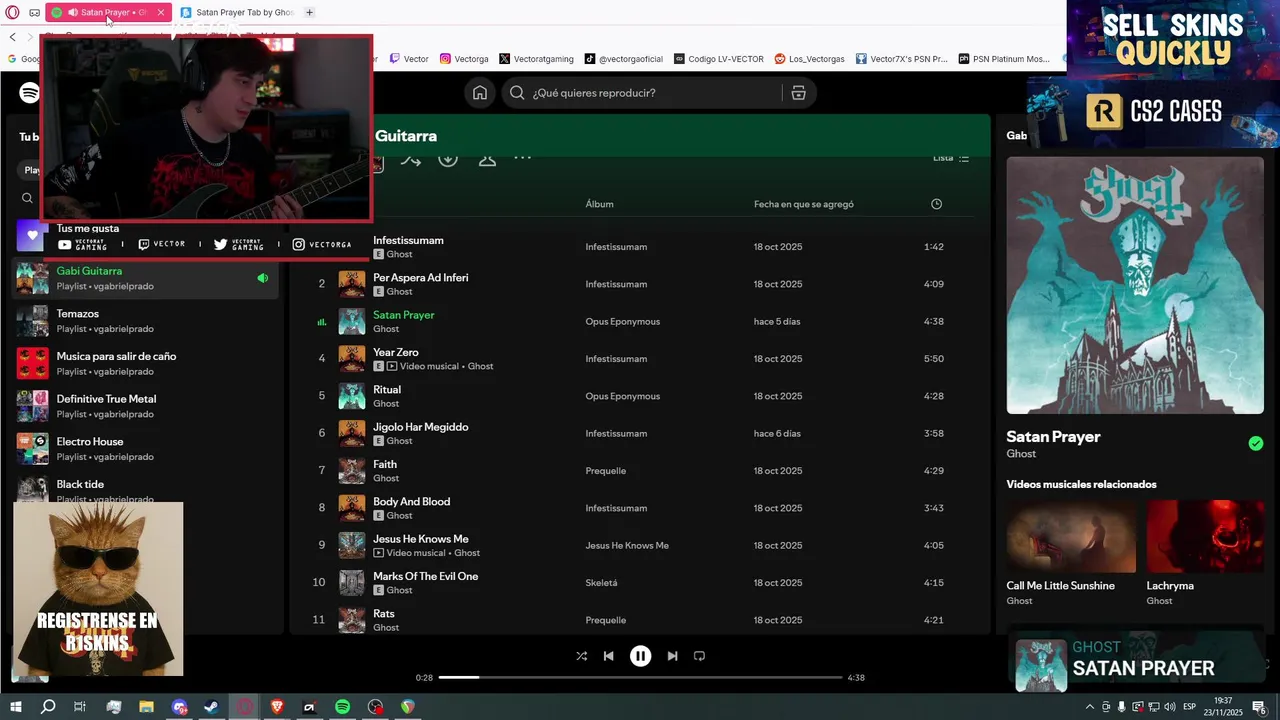Skip to next track
Image resolution: width=1280 pixels, height=720 pixels.
pos(672,656)
